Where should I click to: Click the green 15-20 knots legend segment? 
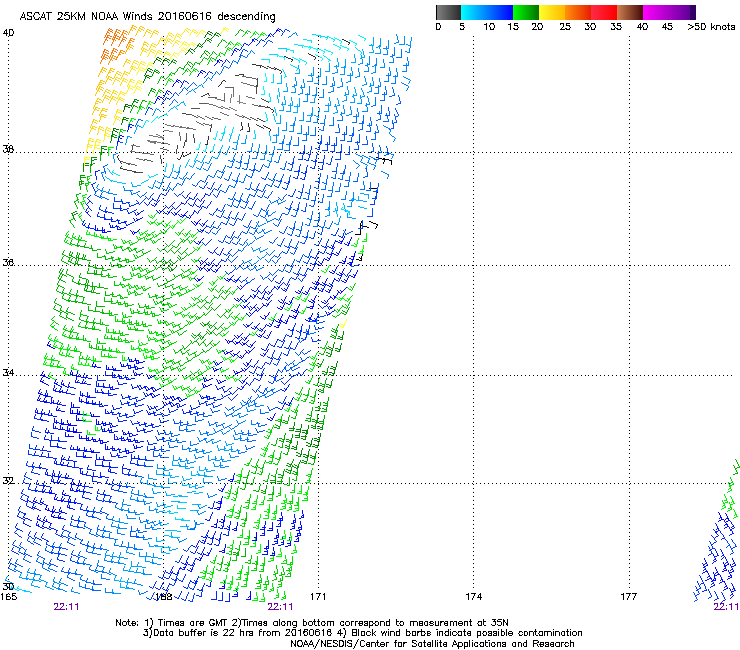click(x=526, y=12)
